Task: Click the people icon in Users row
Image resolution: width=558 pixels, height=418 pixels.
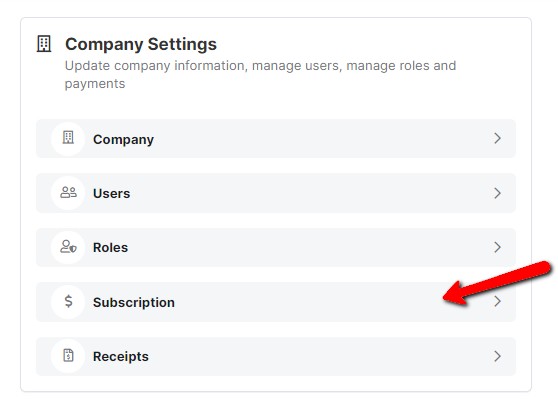Action: point(68,192)
